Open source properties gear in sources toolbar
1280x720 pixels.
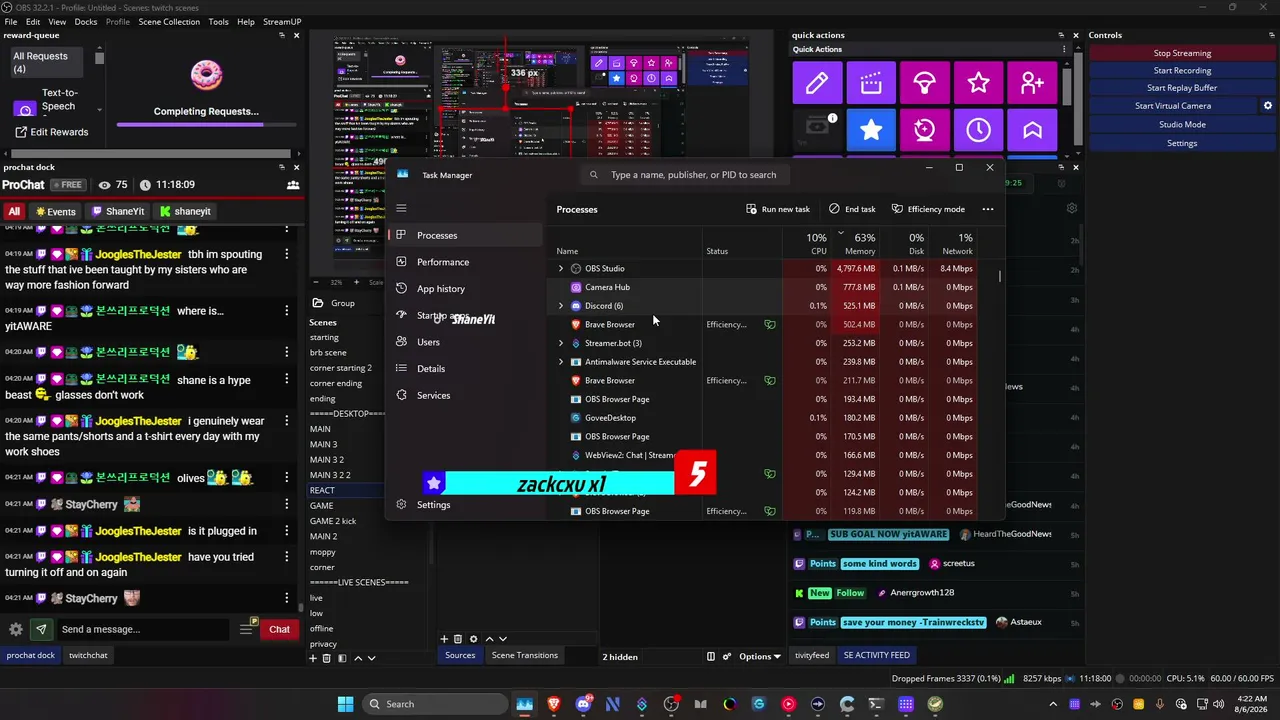pos(473,639)
